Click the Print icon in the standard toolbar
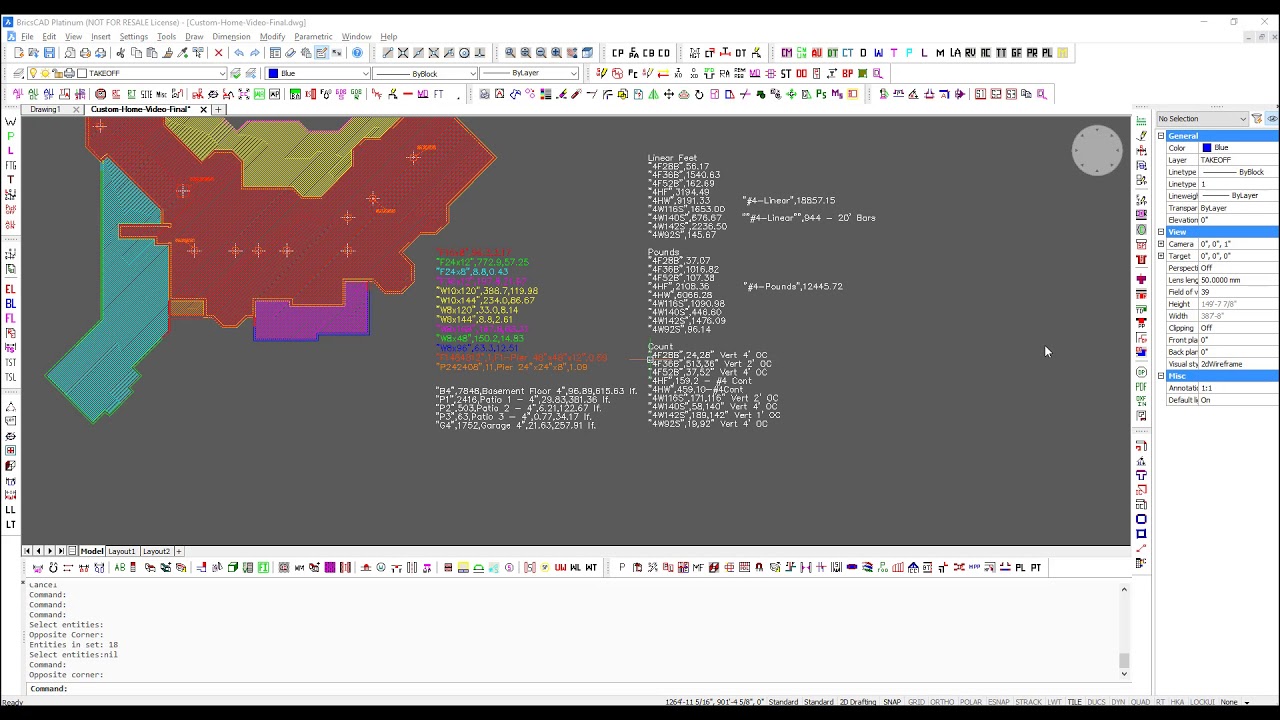 tap(85, 53)
